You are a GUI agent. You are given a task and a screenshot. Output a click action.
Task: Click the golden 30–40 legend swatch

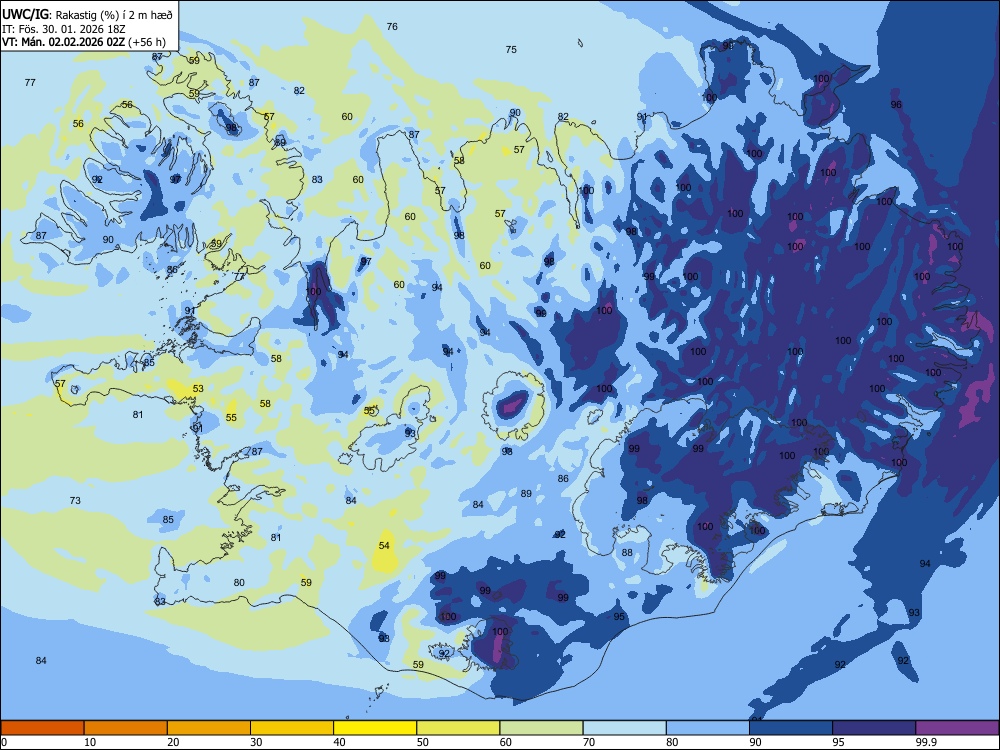292,728
